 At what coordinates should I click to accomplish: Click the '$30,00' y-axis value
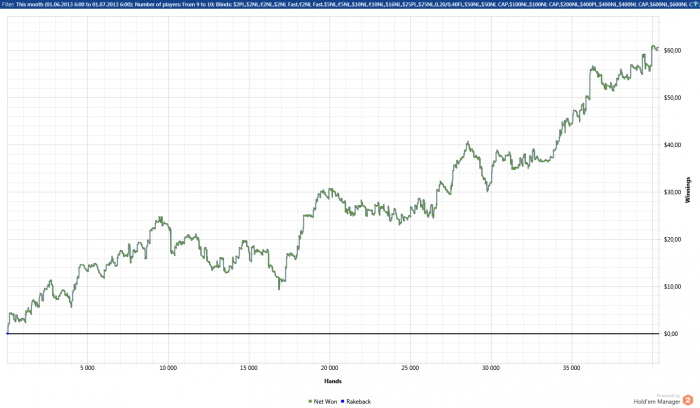672,192
